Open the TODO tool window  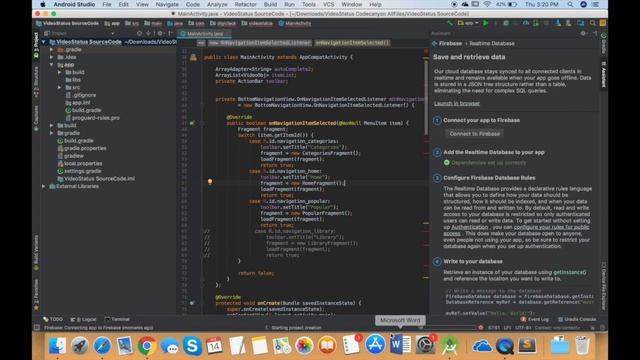[x=53, y=319]
